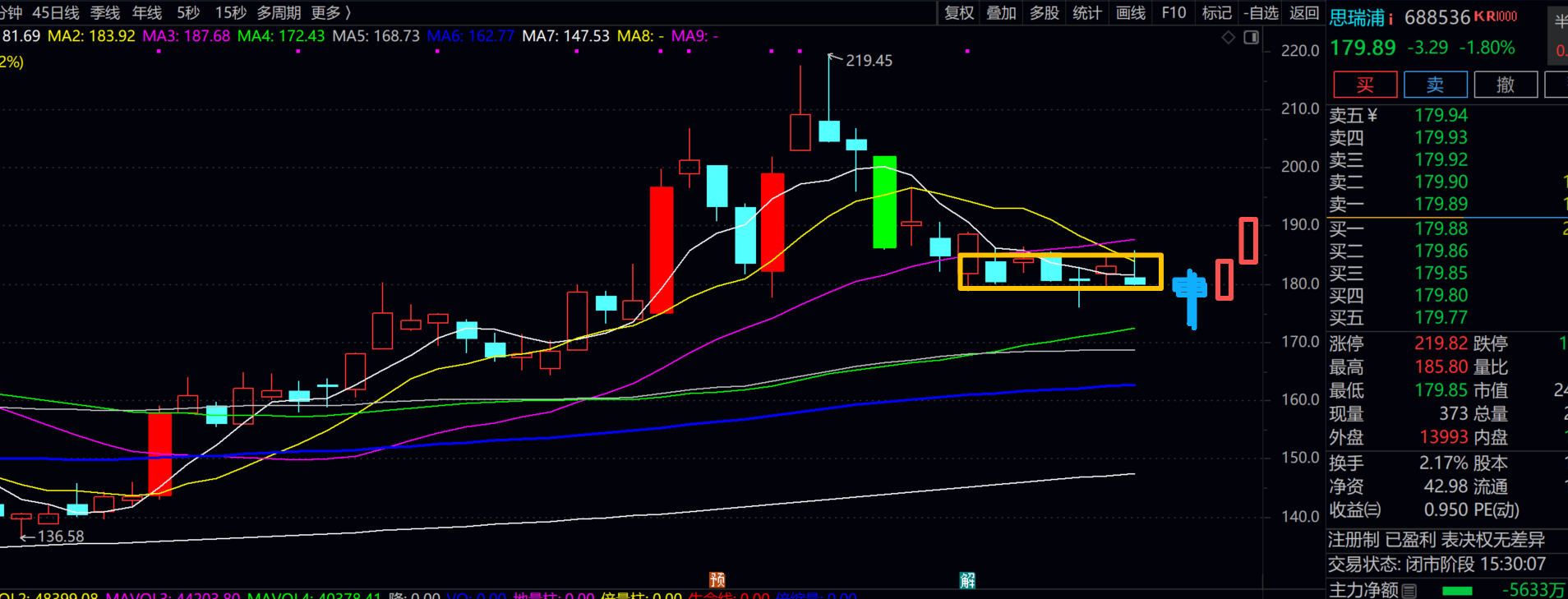Click the red KR badge next to stock code
1568x599 pixels.
[1495, 16]
